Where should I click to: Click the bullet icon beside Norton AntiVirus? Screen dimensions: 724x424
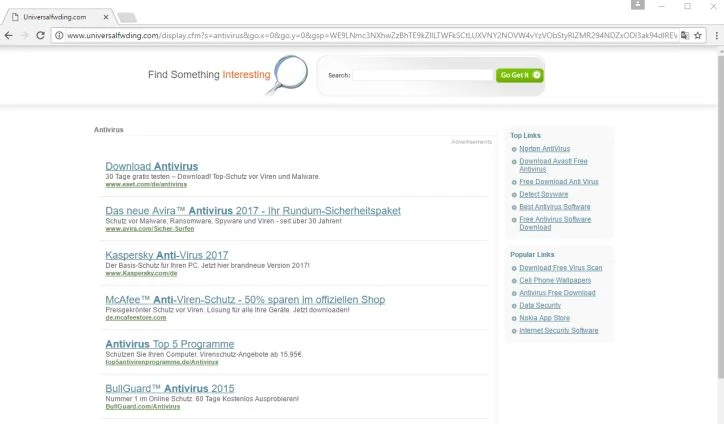click(514, 149)
